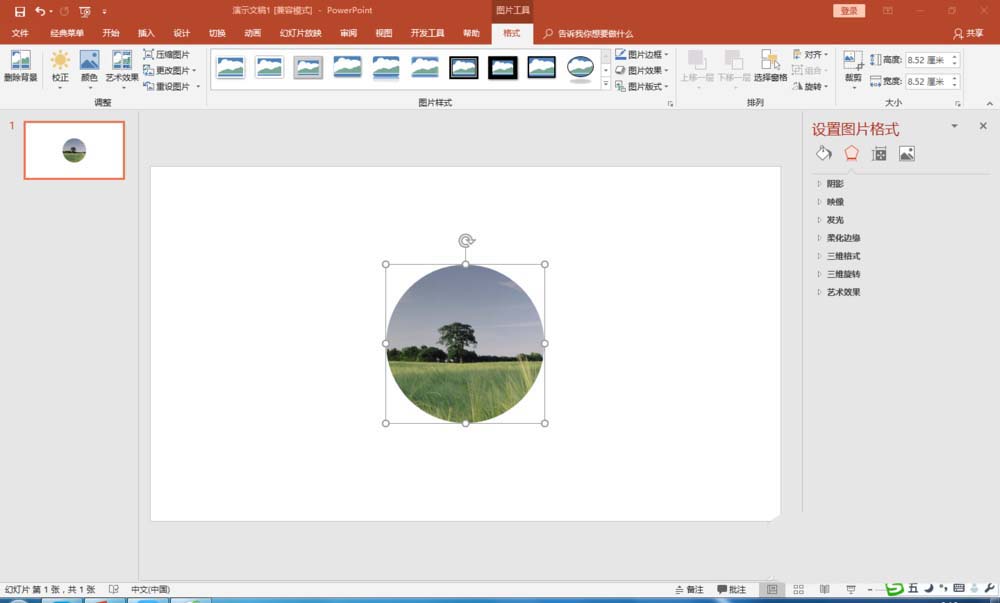The height and width of the screenshot is (603, 1000).
Task: Switch to the Animations (动画) tab
Action: click(x=253, y=33)
